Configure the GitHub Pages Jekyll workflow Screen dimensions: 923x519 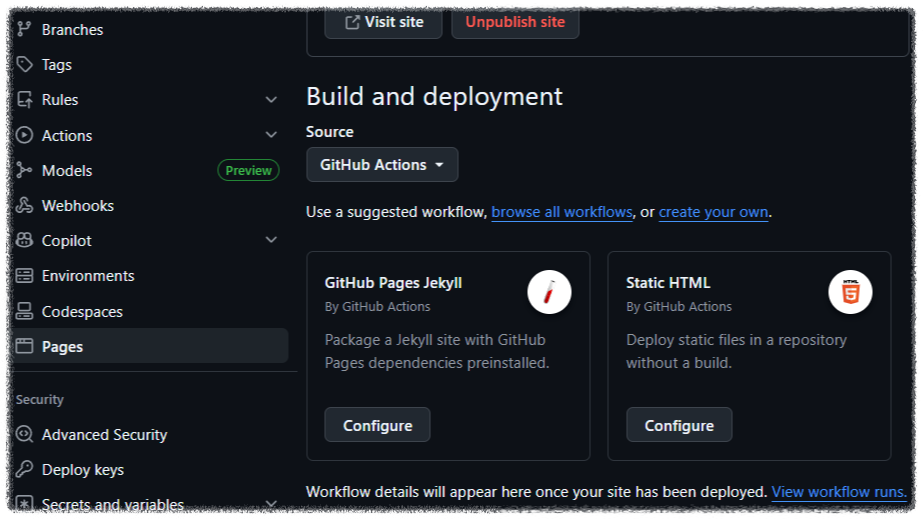pyautogui.click(x=377, y=425)
